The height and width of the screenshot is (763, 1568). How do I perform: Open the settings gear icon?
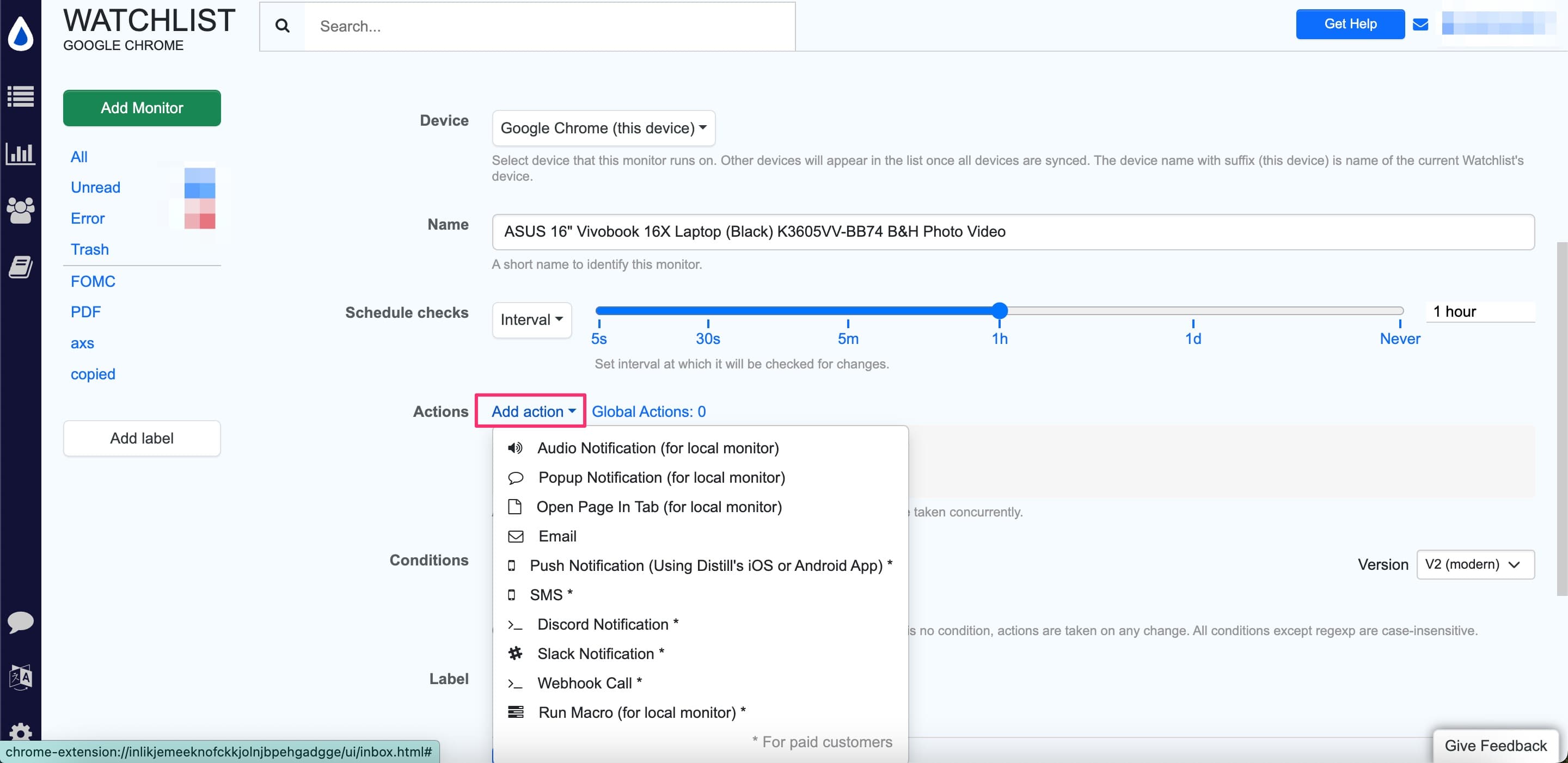pos(20,733)
